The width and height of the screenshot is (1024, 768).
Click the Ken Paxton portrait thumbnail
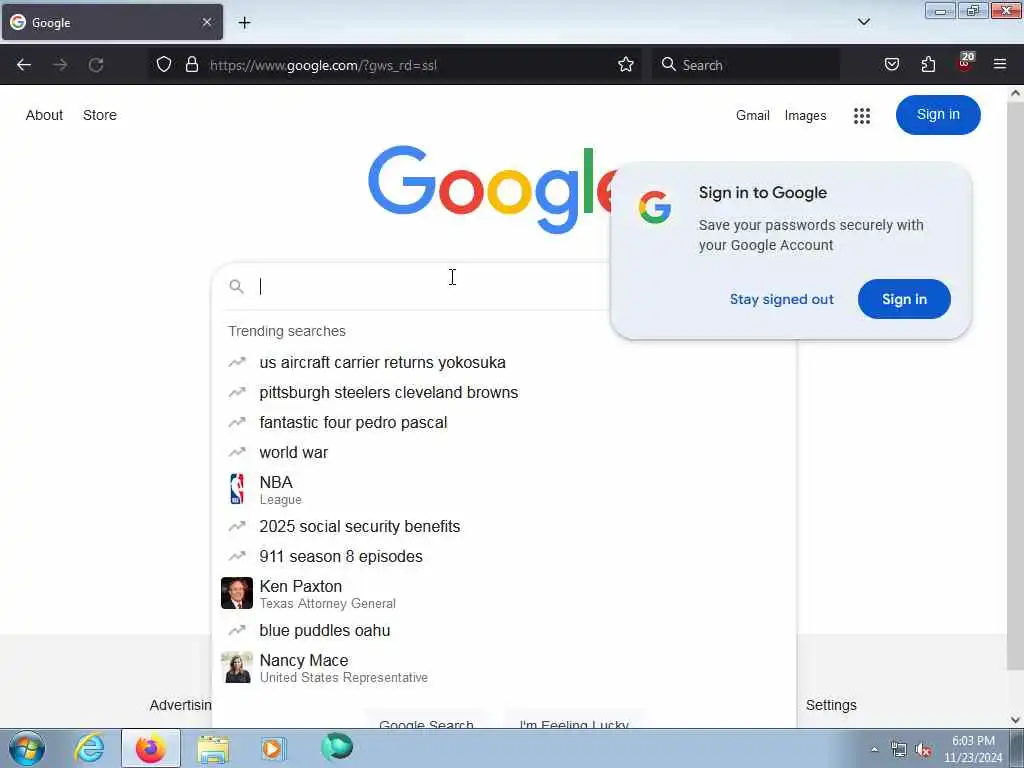pos(236,593)
